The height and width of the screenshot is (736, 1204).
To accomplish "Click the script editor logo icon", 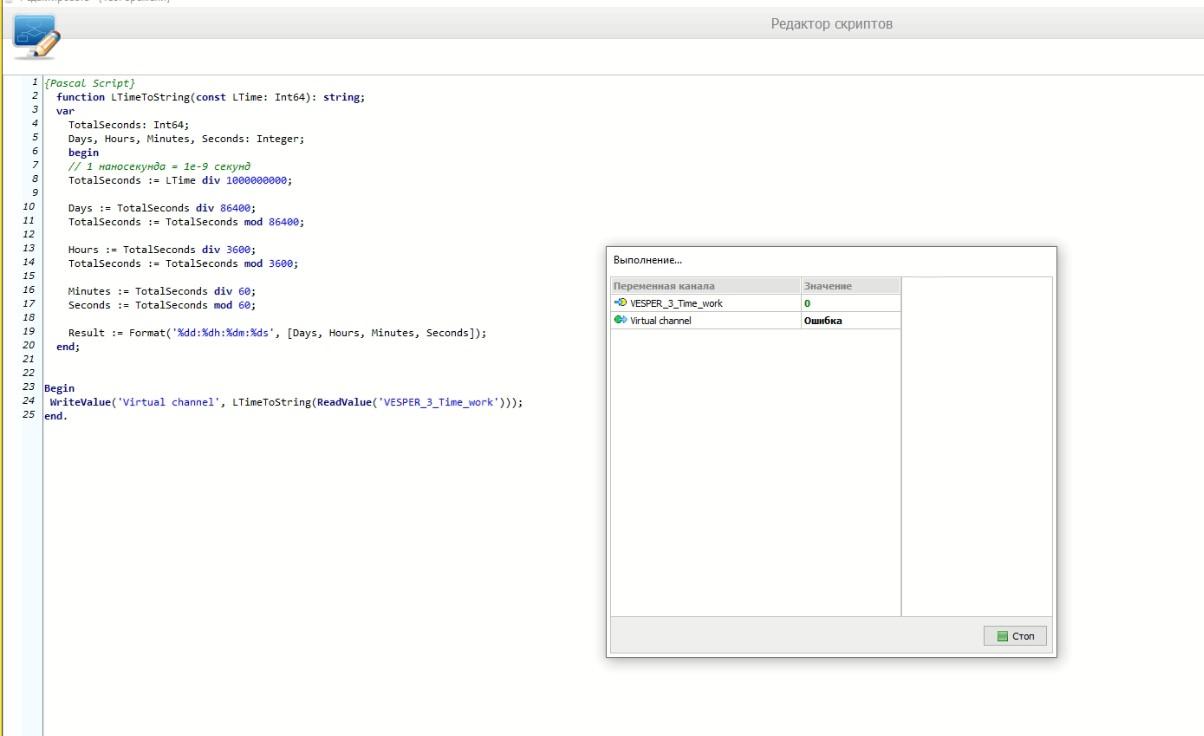I will (x=37, y=37).
